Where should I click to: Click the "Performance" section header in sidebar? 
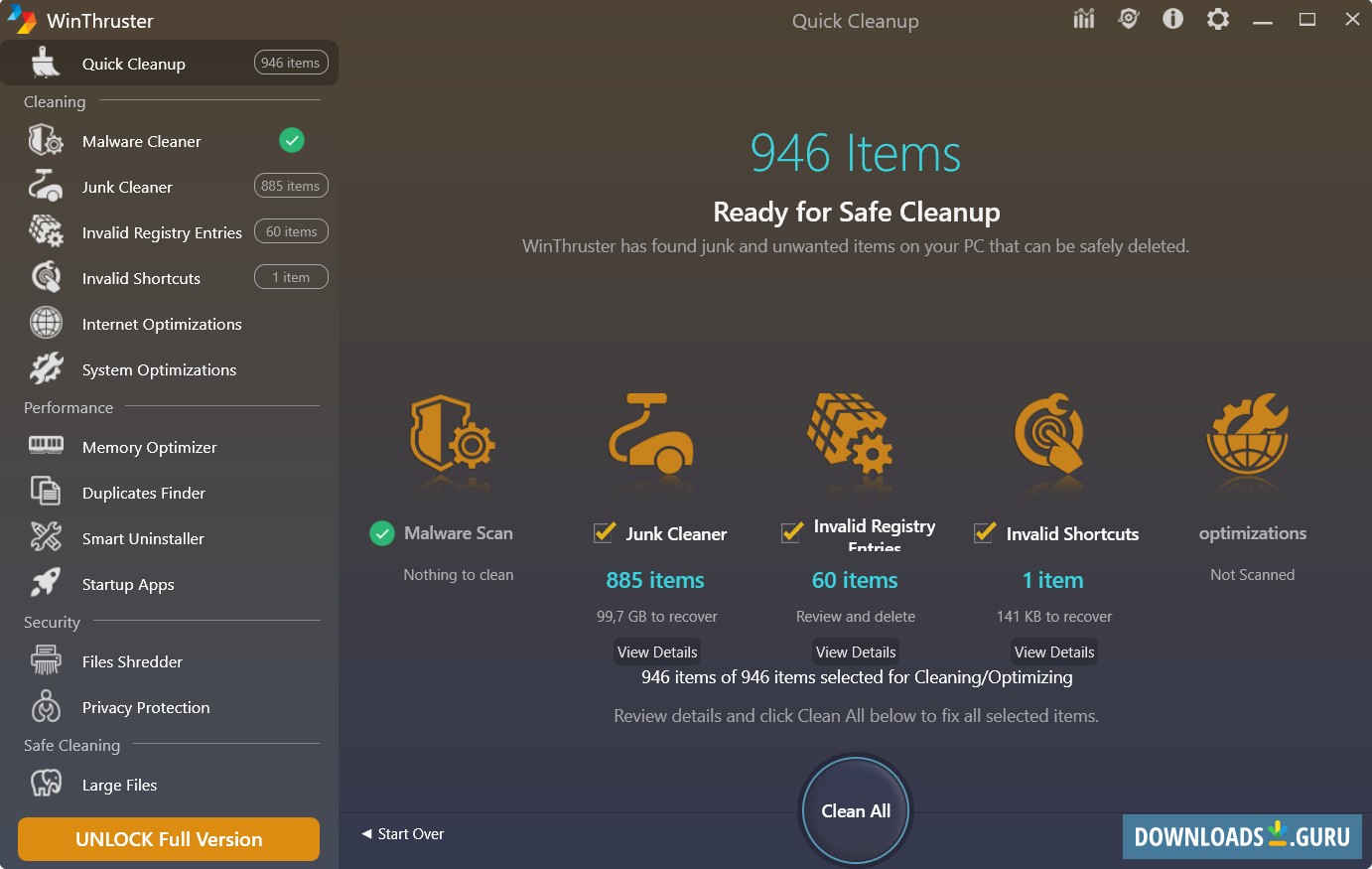[x=69, y=407]
